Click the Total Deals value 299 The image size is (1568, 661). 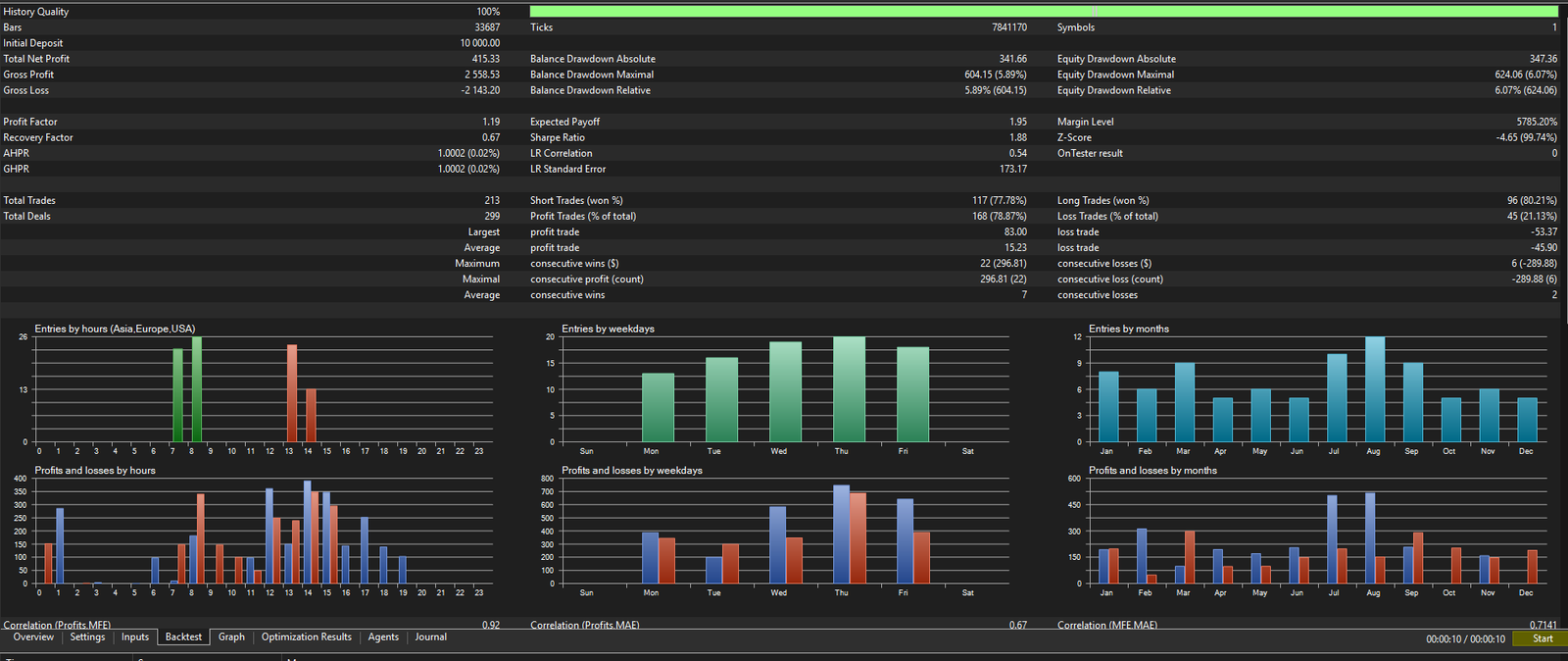tap(492, 216)
